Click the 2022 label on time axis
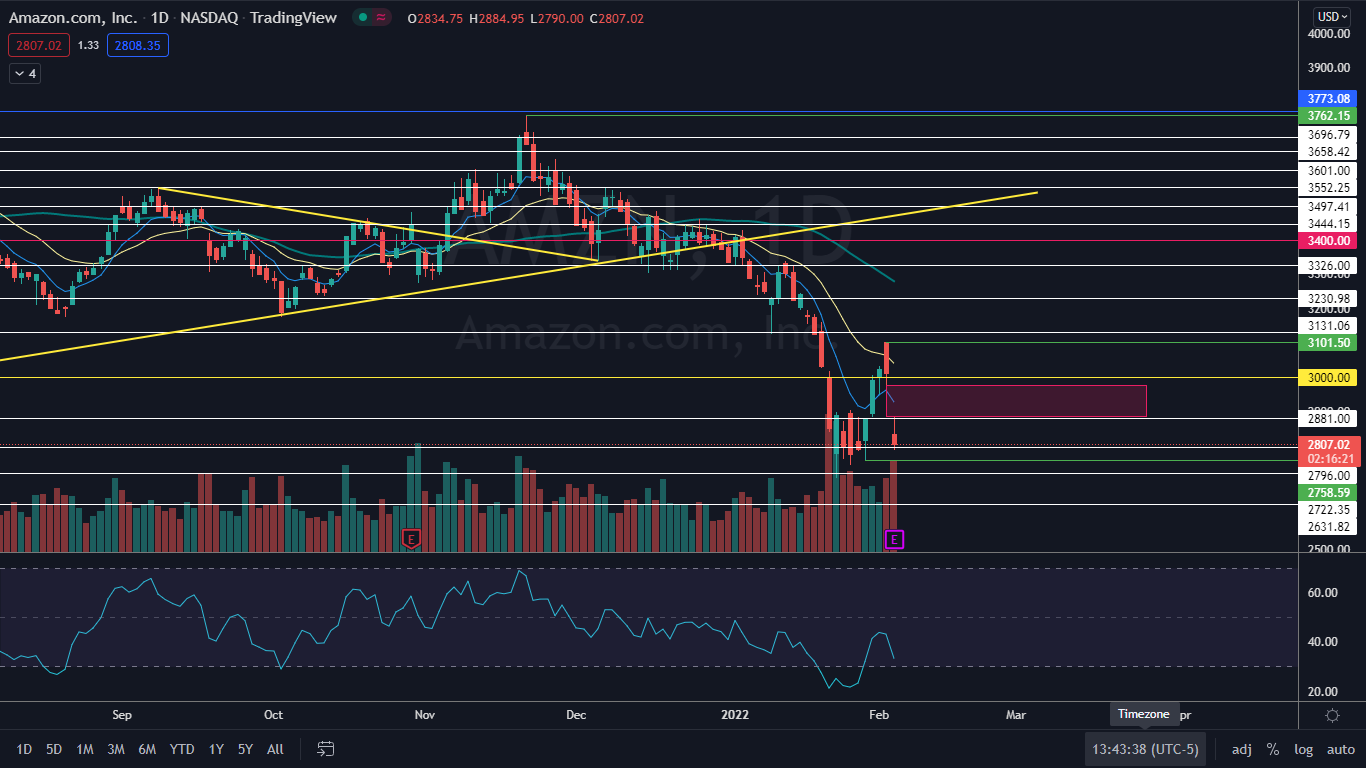The image size is (1366, 768). (735, 715)
